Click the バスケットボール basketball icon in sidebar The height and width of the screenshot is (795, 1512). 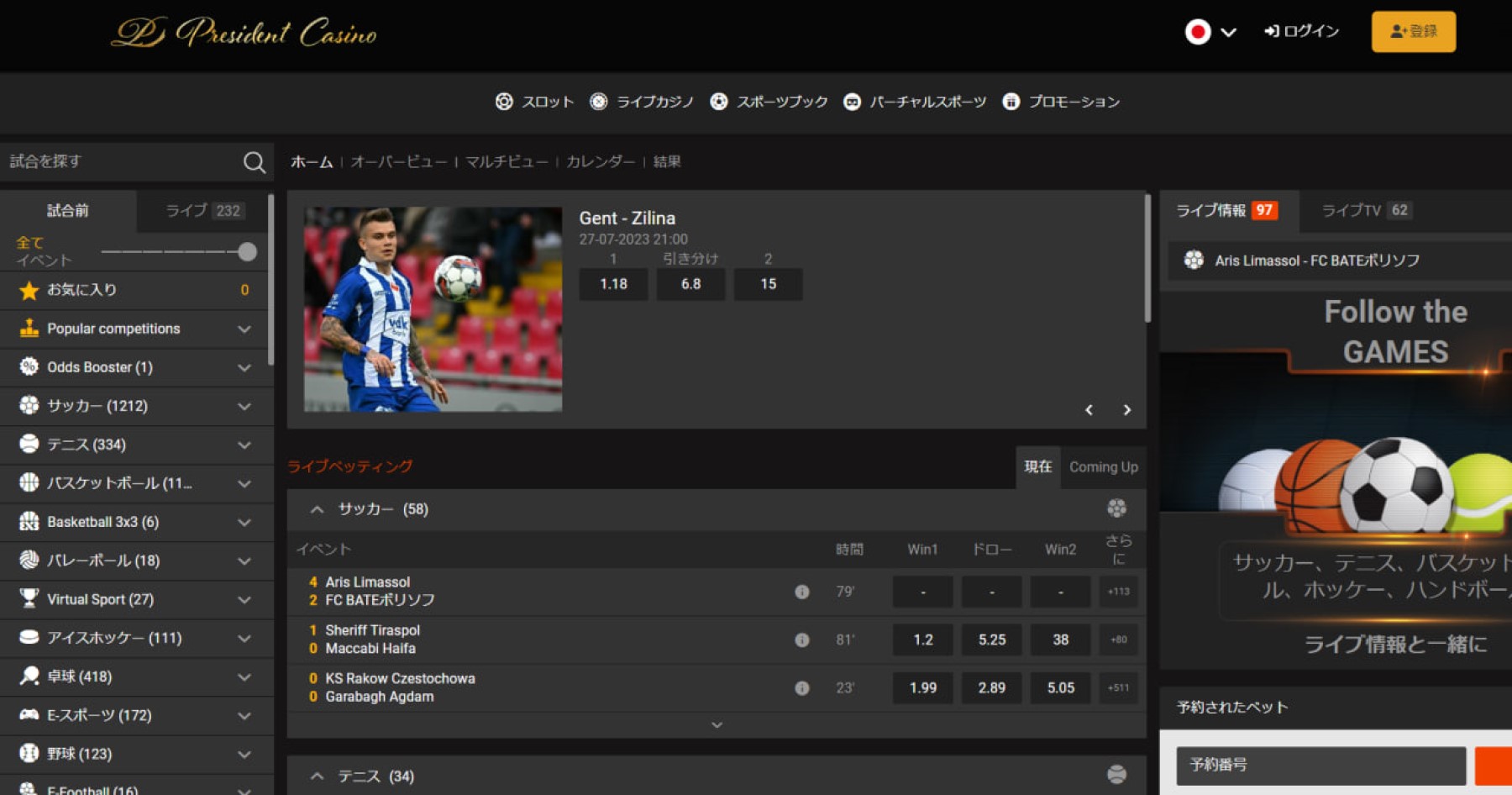pyautogui.click(x=29, y=482)
